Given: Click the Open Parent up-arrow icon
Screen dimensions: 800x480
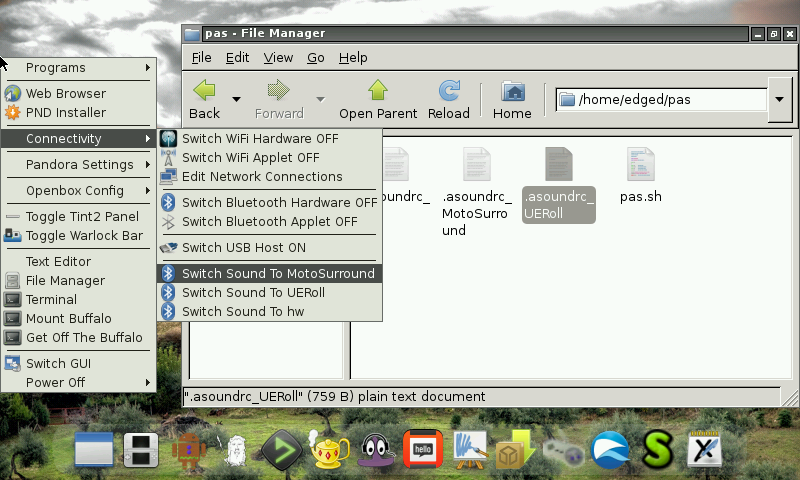Looking at the screenshot, I should coord(378,92).
